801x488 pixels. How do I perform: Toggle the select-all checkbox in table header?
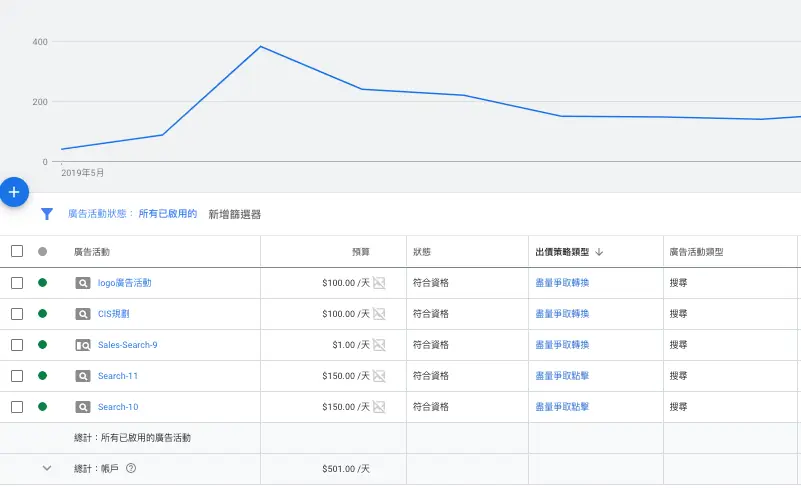pyautogui.click(x=17, y=251)
